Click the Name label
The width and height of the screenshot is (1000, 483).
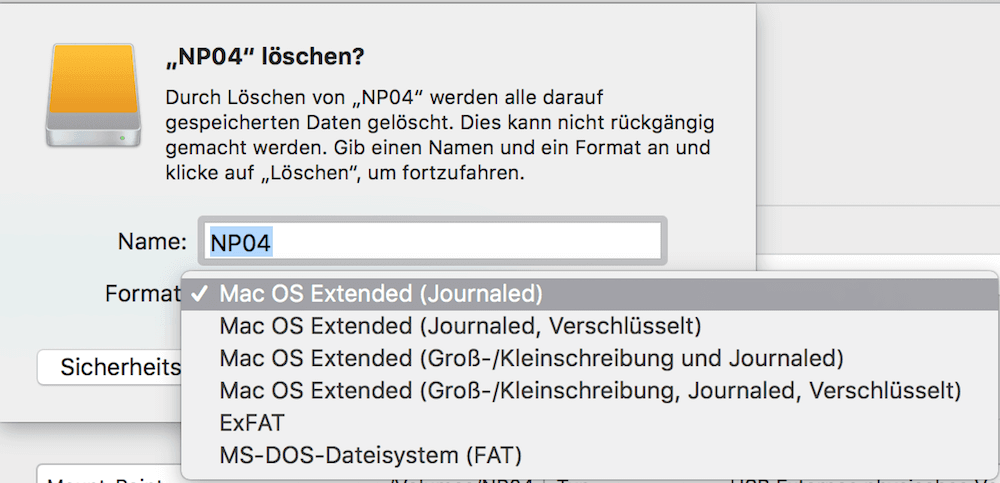pos(152,241)
